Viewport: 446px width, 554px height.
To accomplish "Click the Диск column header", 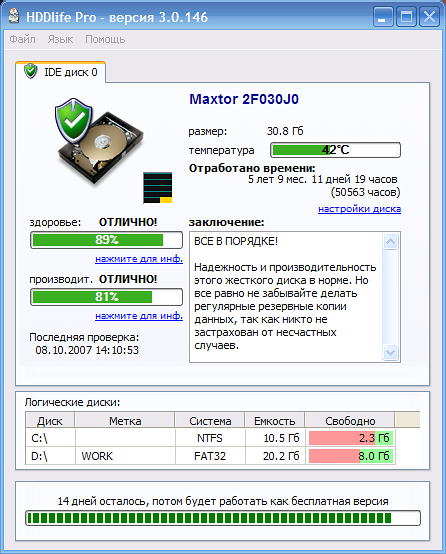I will (x=50, y=420).
